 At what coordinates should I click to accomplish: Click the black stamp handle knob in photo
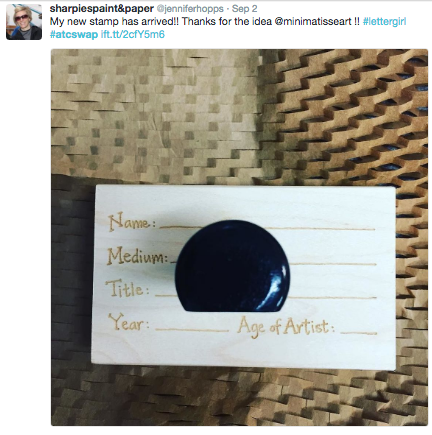[x=232, y=267]
